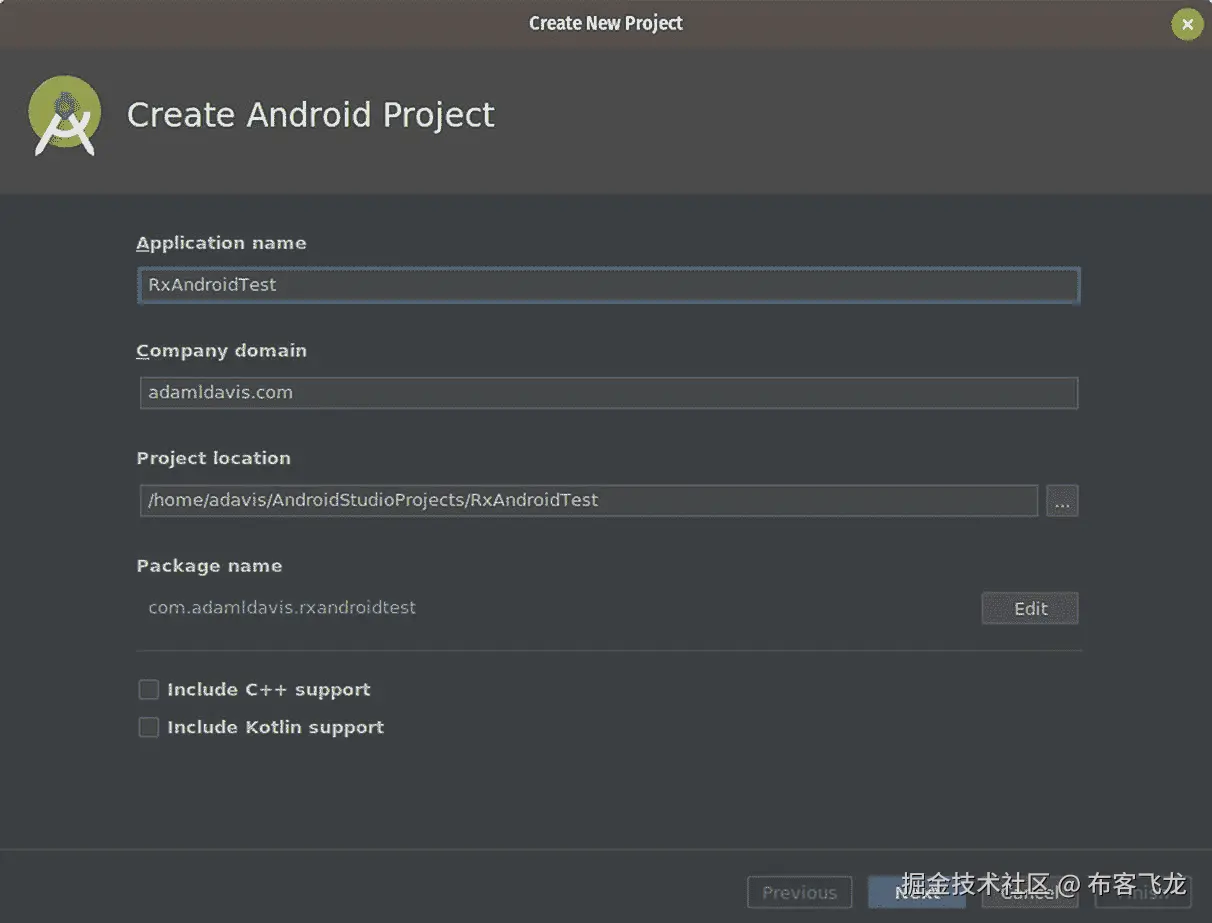Tick the Include Kotlin support checkbox
Screen dimensions: 1212x923
click(149, 728)
